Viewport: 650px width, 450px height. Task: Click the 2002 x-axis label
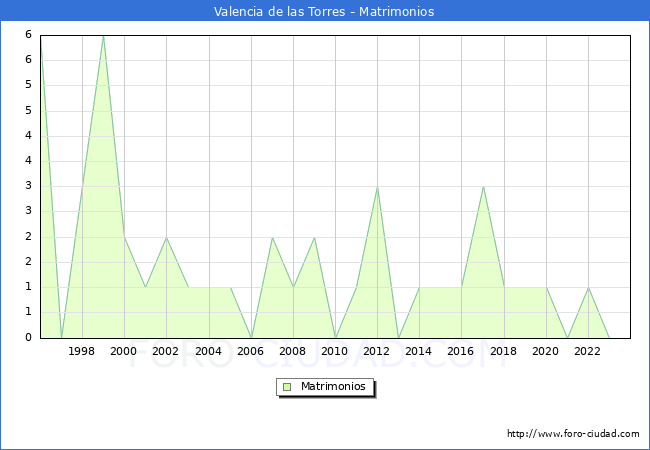[165, 351]
